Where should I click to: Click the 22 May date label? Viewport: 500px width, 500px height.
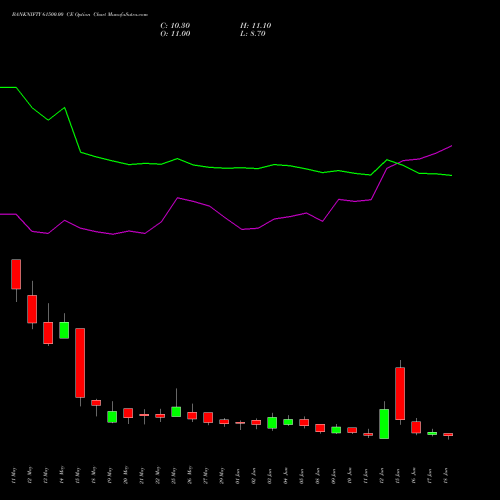click(x=158, y=476)
